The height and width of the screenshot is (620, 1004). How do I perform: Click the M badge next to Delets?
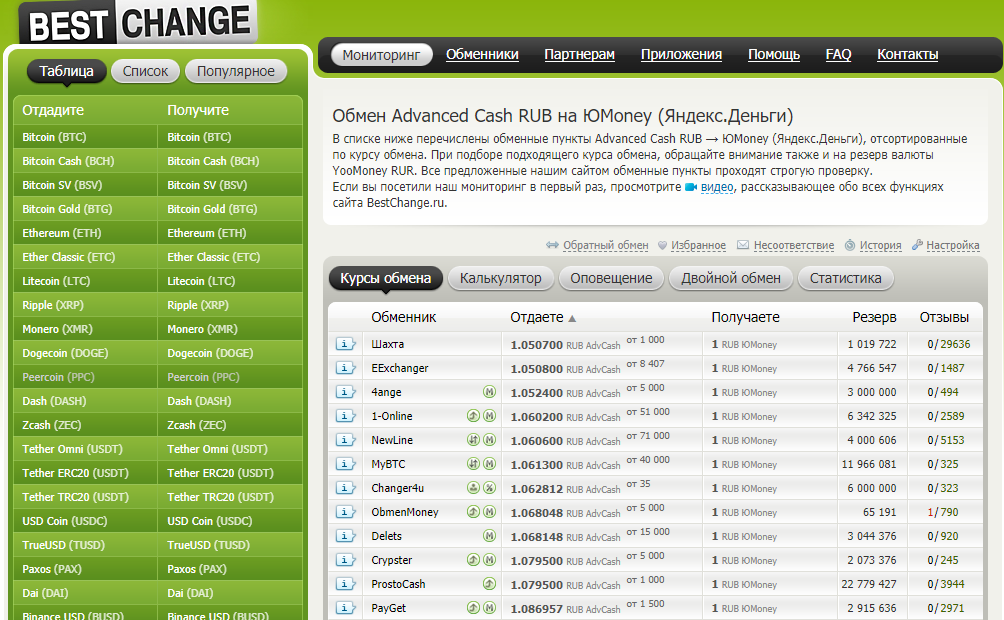tap(489, 536)
